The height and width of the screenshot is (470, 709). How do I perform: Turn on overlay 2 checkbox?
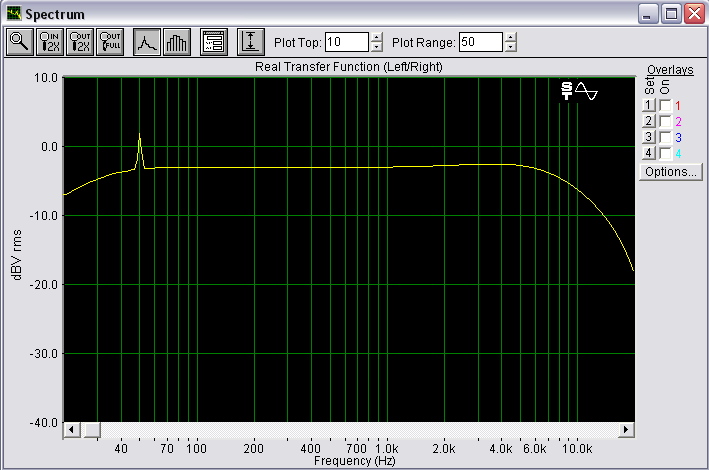(x=665, y=121)
